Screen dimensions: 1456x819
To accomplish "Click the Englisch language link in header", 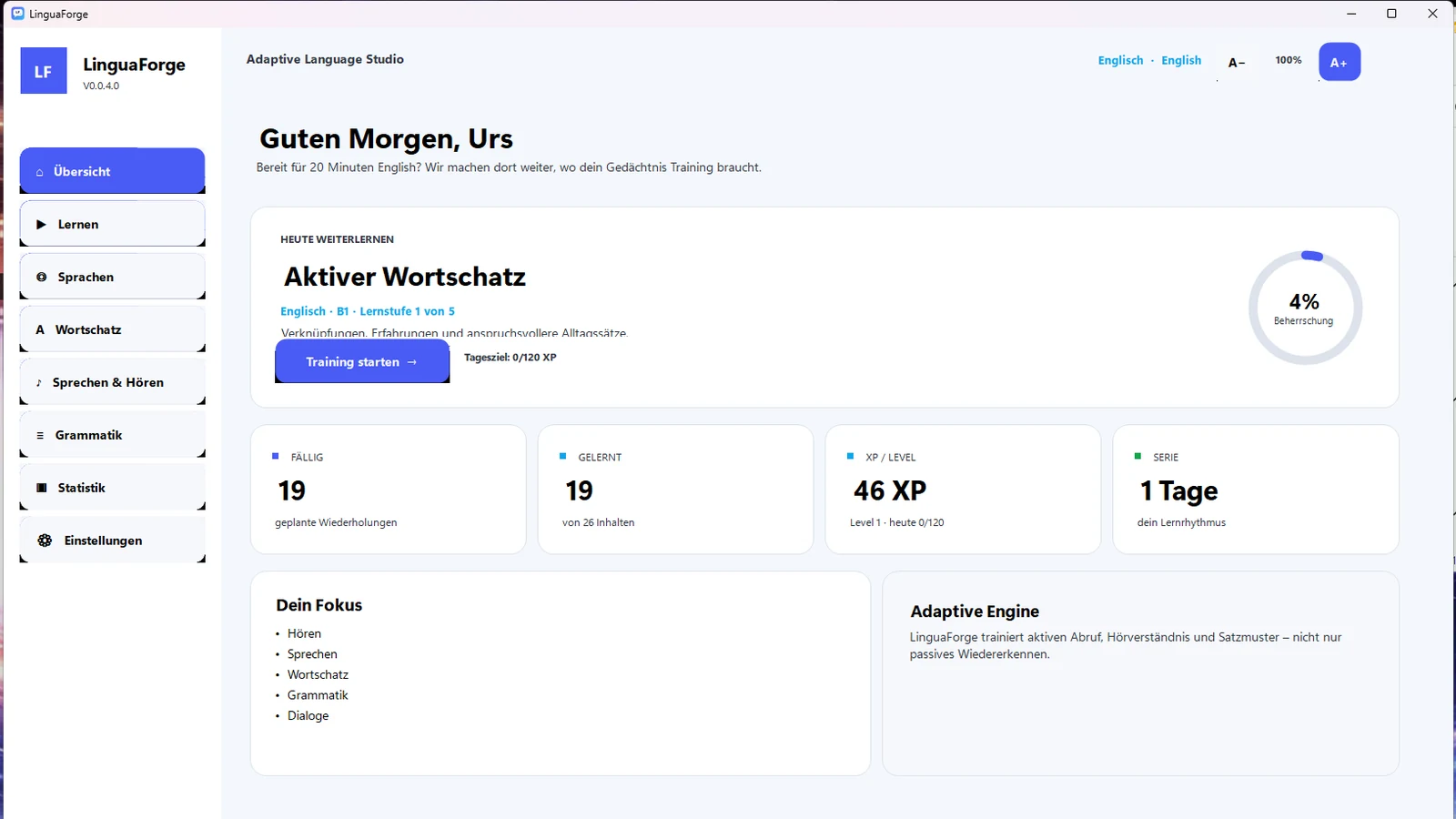I will click(x=1120, y=60).
